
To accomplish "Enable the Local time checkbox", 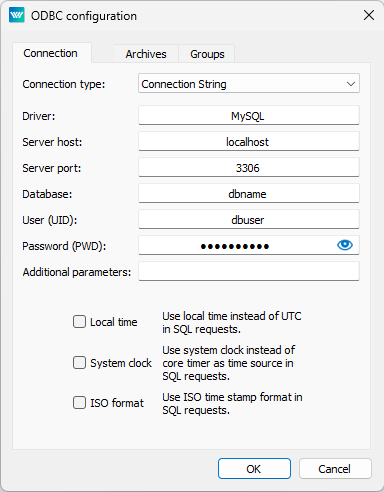I will pyautogui.click(x=79, y=322).
